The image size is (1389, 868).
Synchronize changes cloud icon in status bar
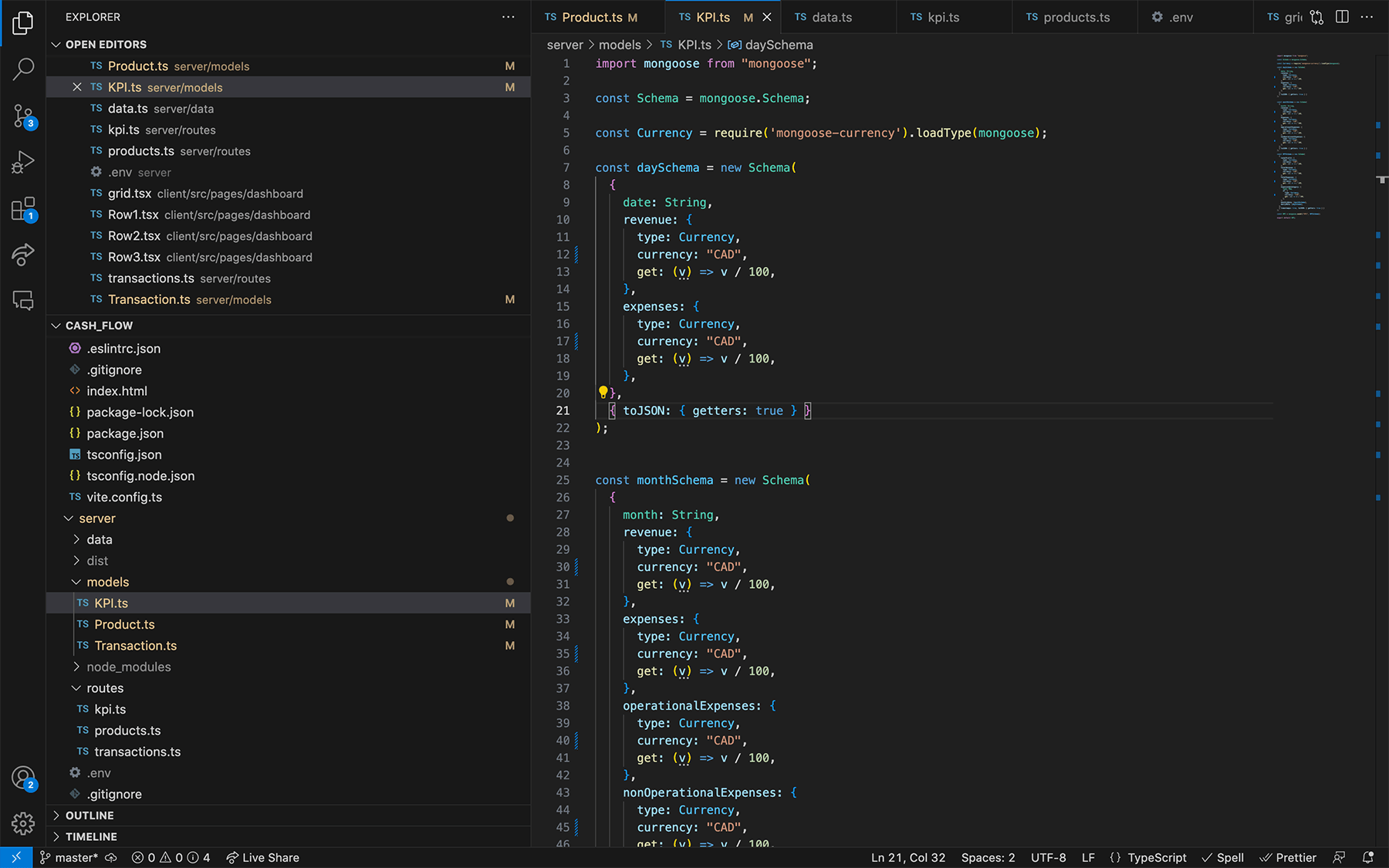click(111, 857)
